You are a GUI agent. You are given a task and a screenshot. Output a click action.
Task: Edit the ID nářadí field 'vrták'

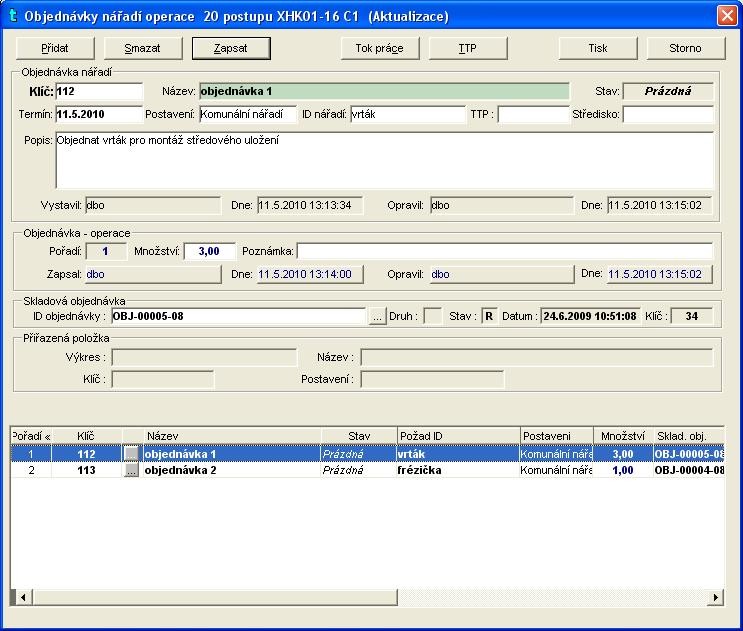(408, 114)
